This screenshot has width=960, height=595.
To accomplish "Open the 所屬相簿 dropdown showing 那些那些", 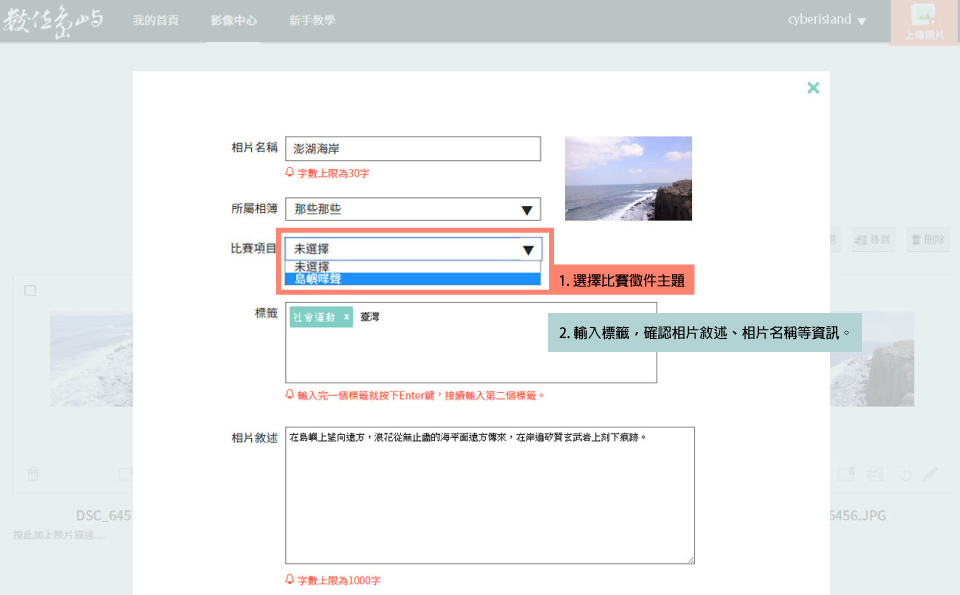I will point(412,209).
